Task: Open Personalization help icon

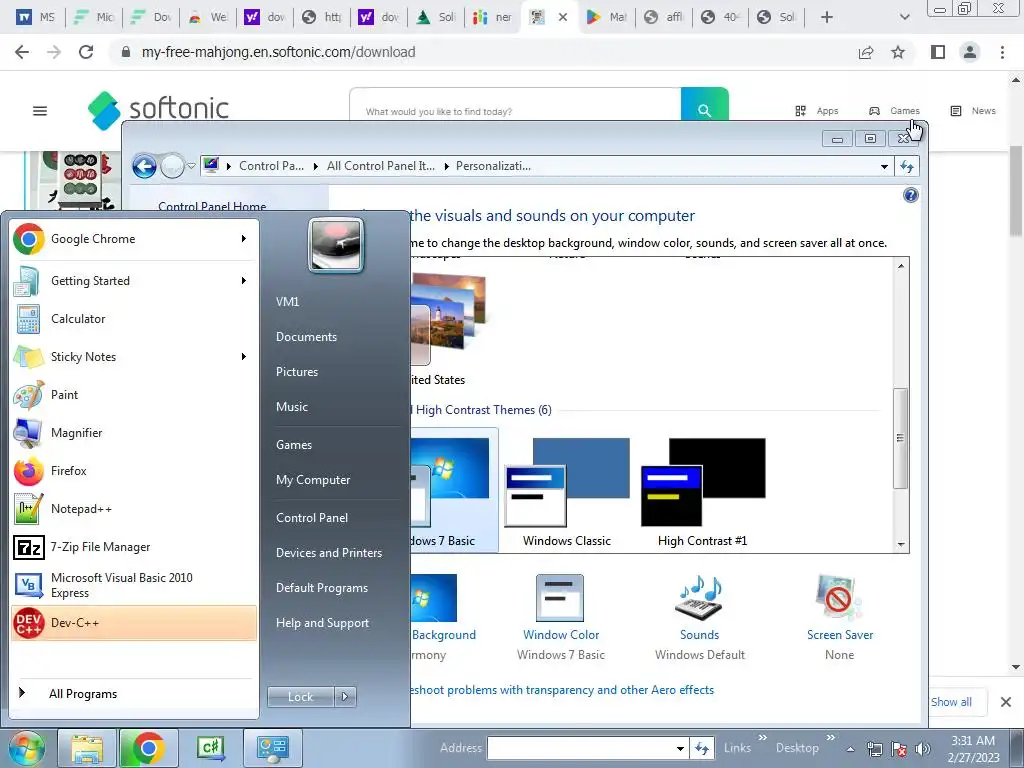Action: (910, 195)
